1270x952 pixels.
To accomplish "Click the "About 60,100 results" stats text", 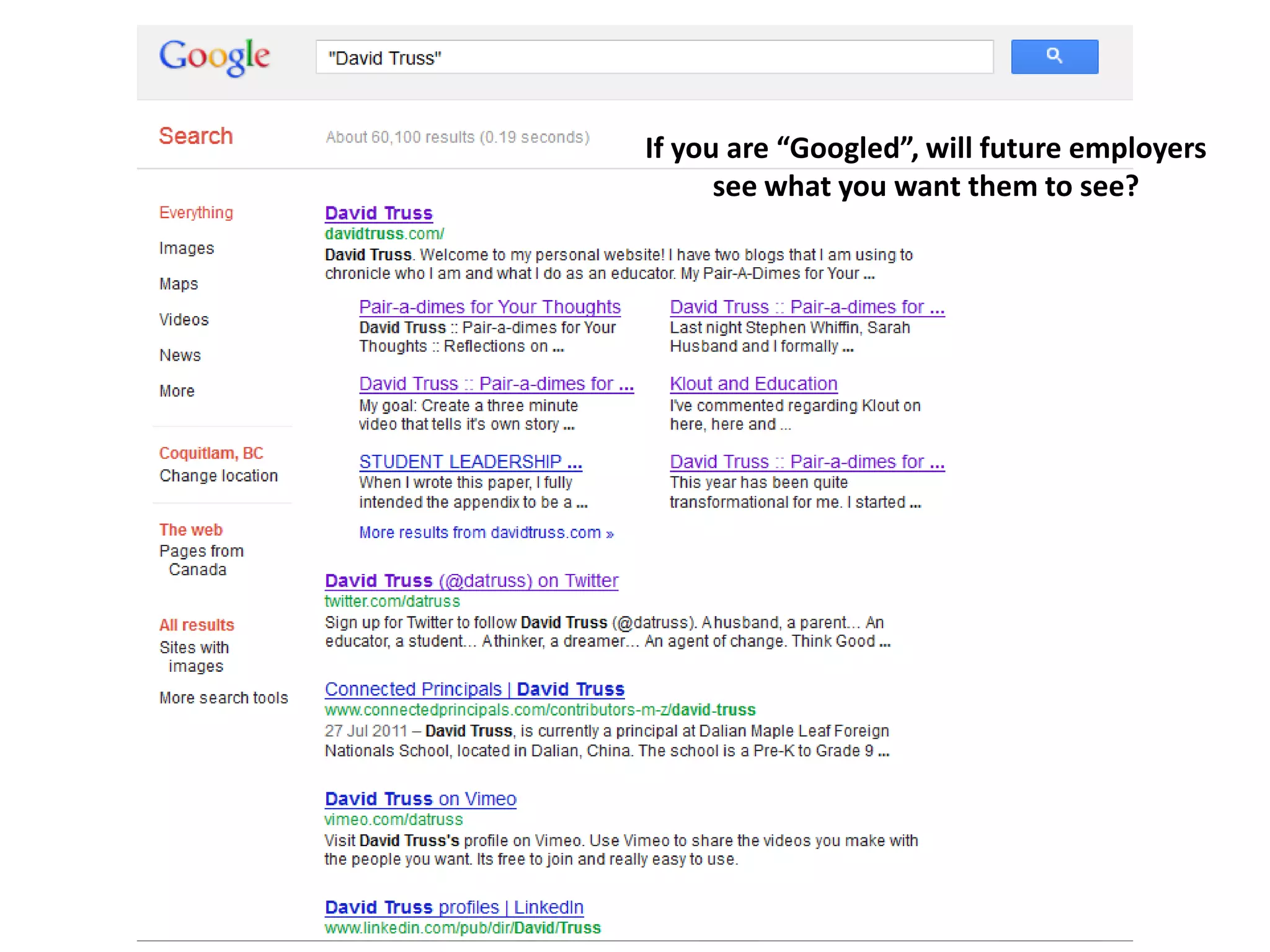I will click(458, 137).
